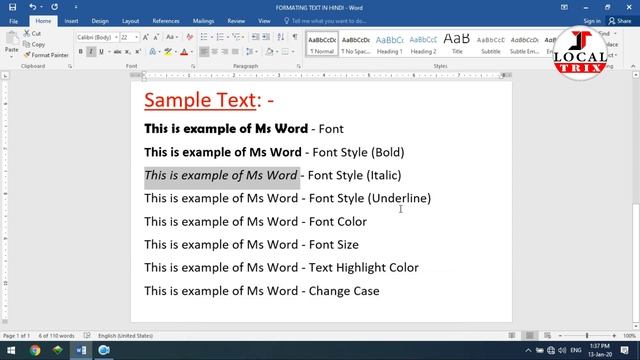640x360 pixels.
Task: Apply the red Font Color
Action: click(x=184, y=52)
